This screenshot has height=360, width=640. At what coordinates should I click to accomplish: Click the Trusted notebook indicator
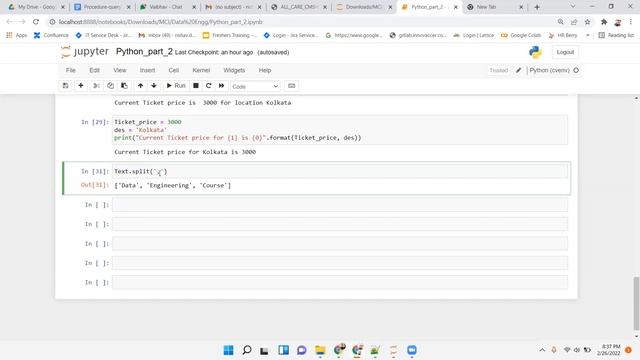498,70
